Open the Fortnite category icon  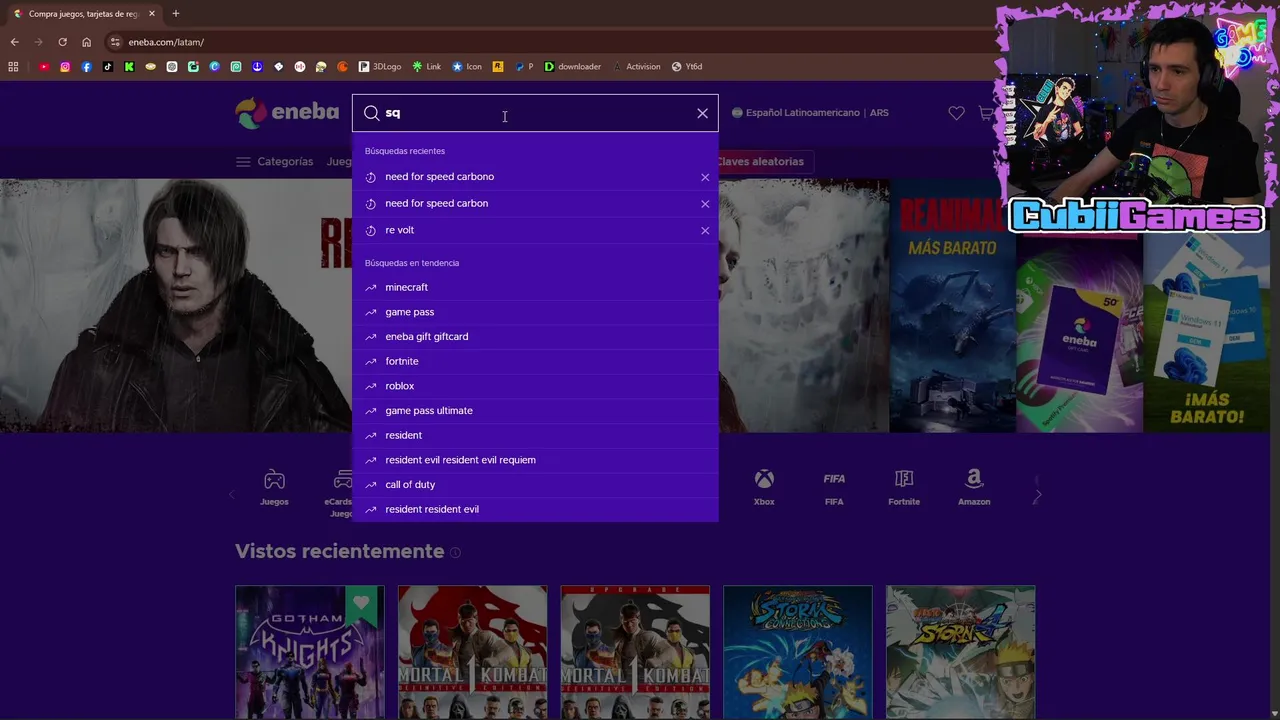click(x=904, y=488)
